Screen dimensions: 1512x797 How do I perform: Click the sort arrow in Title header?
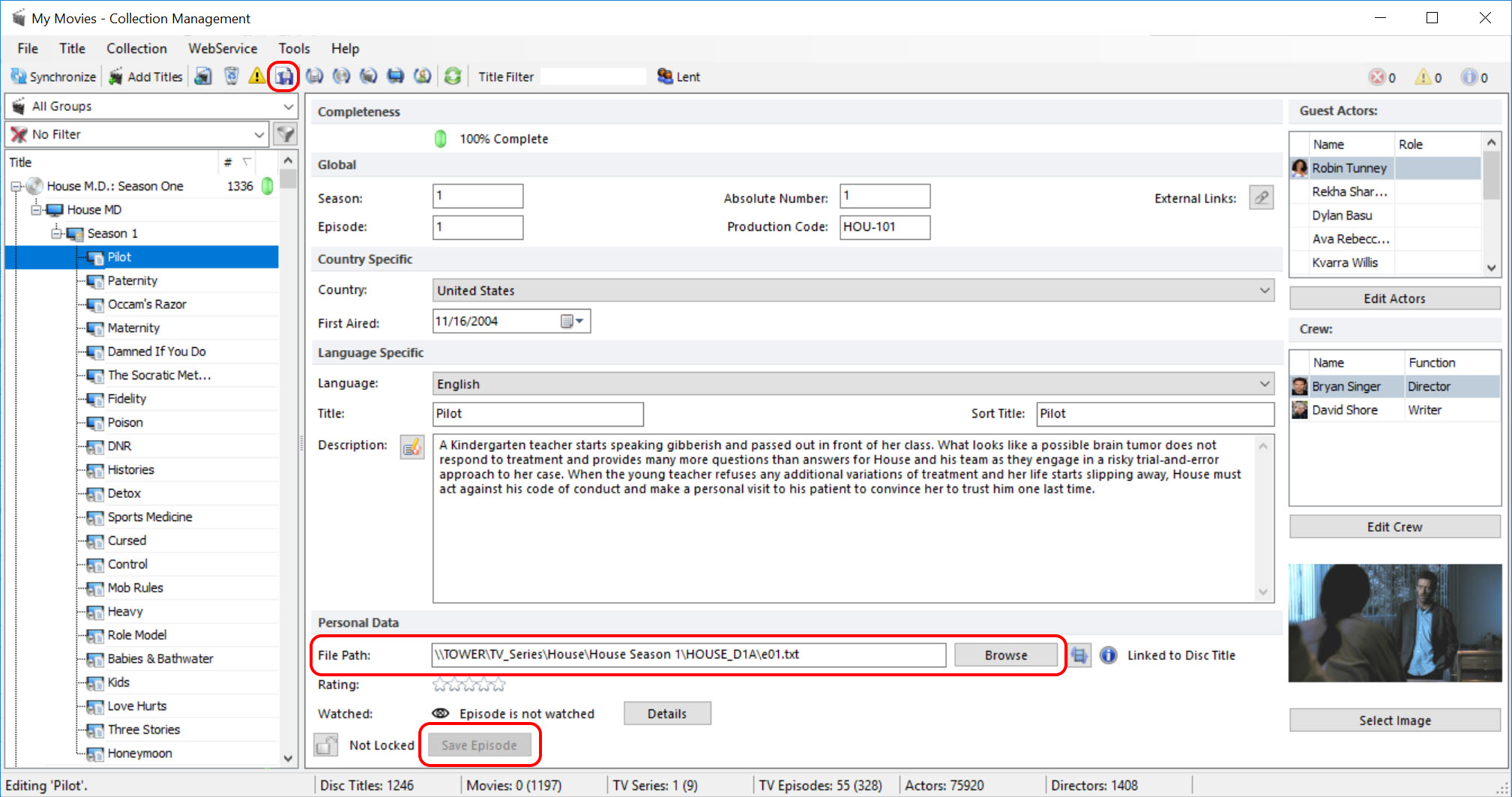click(x=247, y=162)
